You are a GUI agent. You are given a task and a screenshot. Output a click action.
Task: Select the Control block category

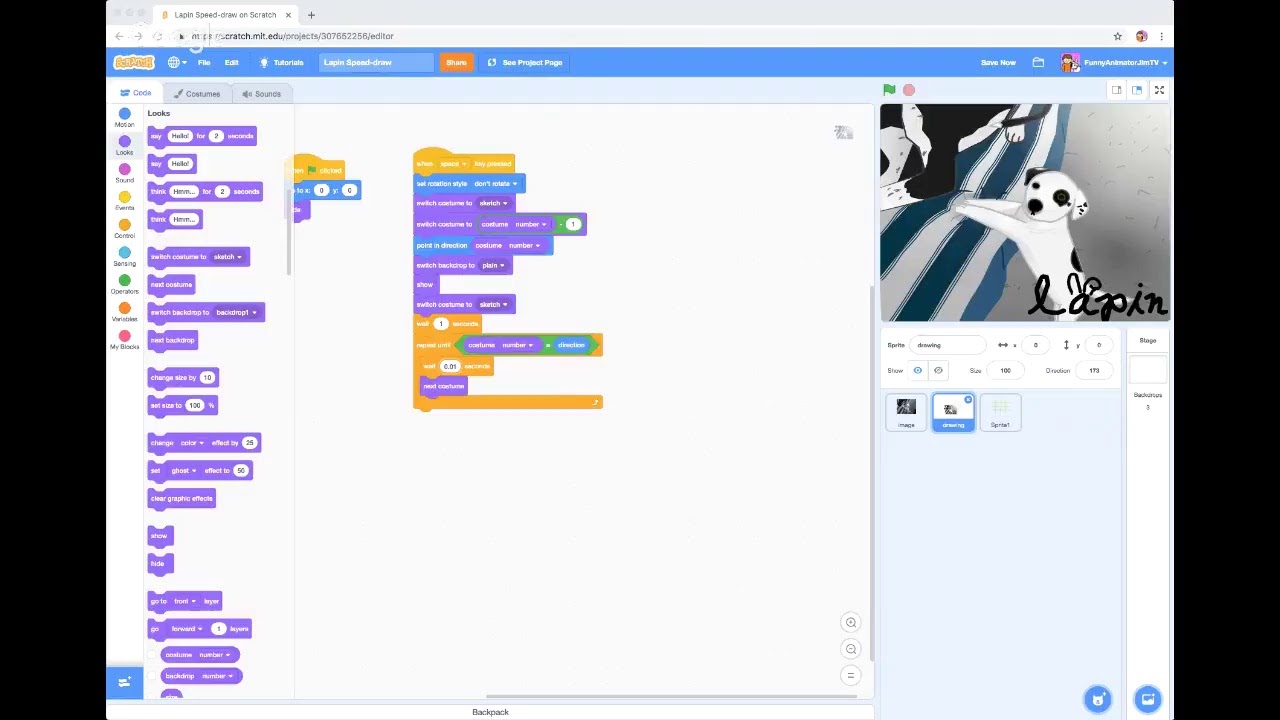coord(124,229)
